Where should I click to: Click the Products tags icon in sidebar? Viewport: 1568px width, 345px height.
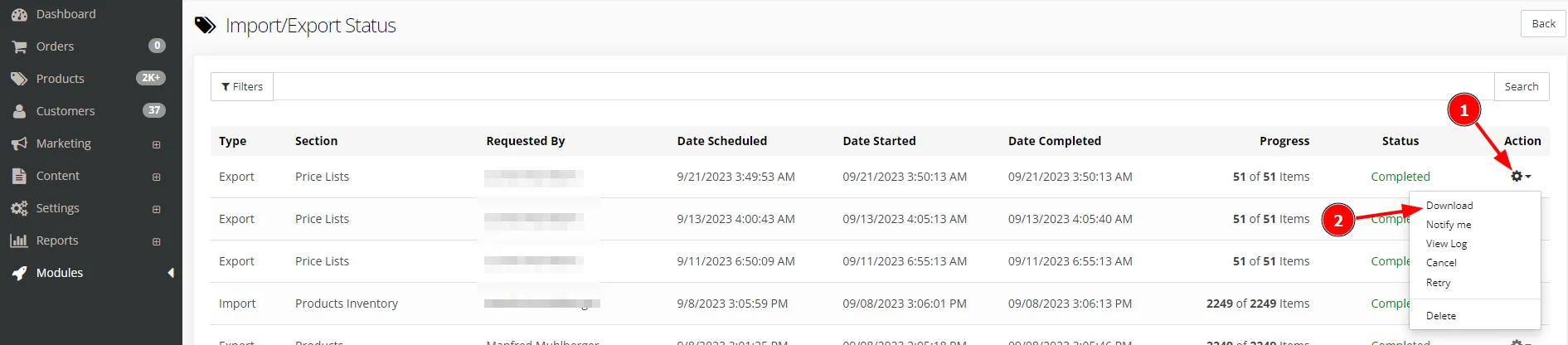pos(19,79)
